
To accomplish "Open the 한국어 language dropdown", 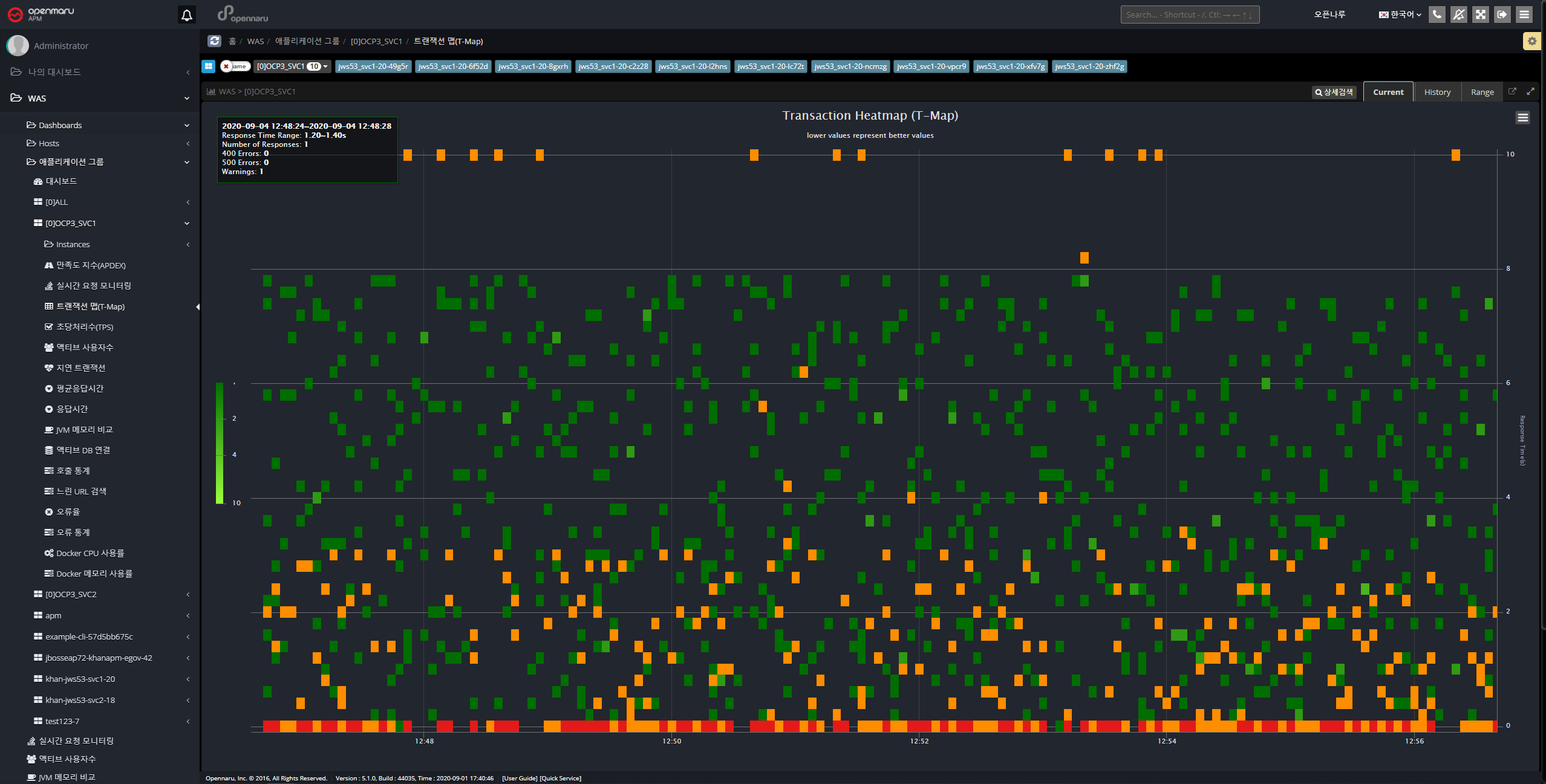I will [1400, 15].
